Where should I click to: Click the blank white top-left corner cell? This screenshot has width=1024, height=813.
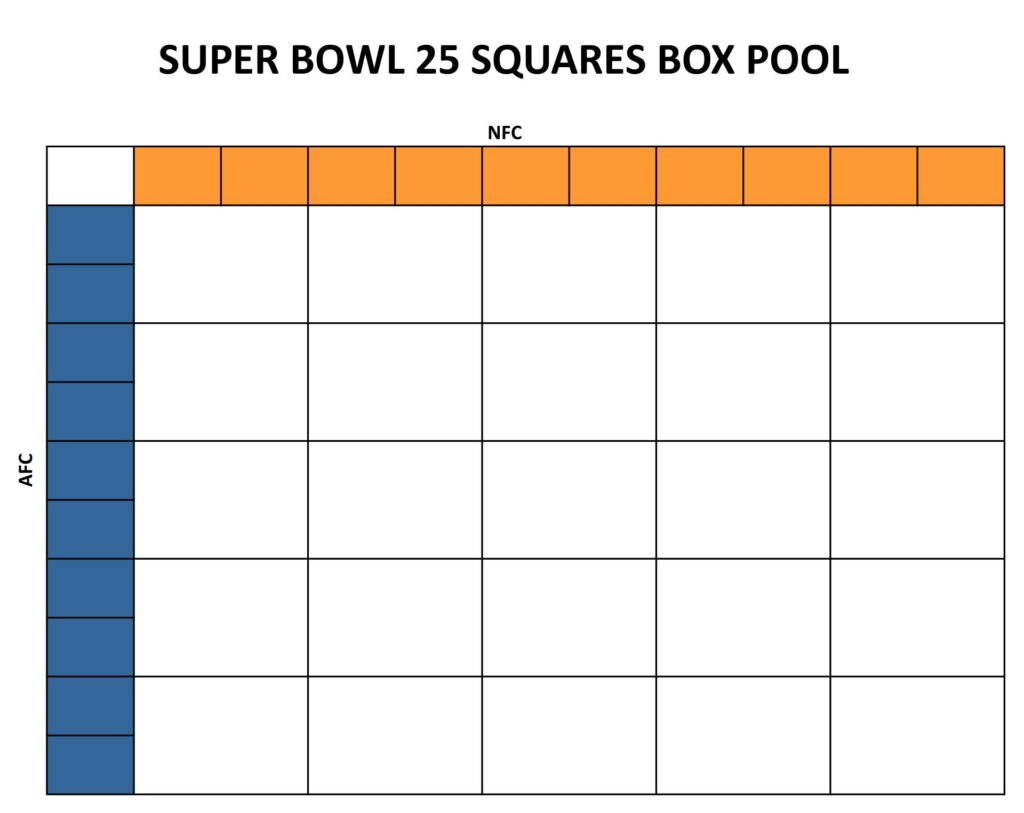pos(90,176)
